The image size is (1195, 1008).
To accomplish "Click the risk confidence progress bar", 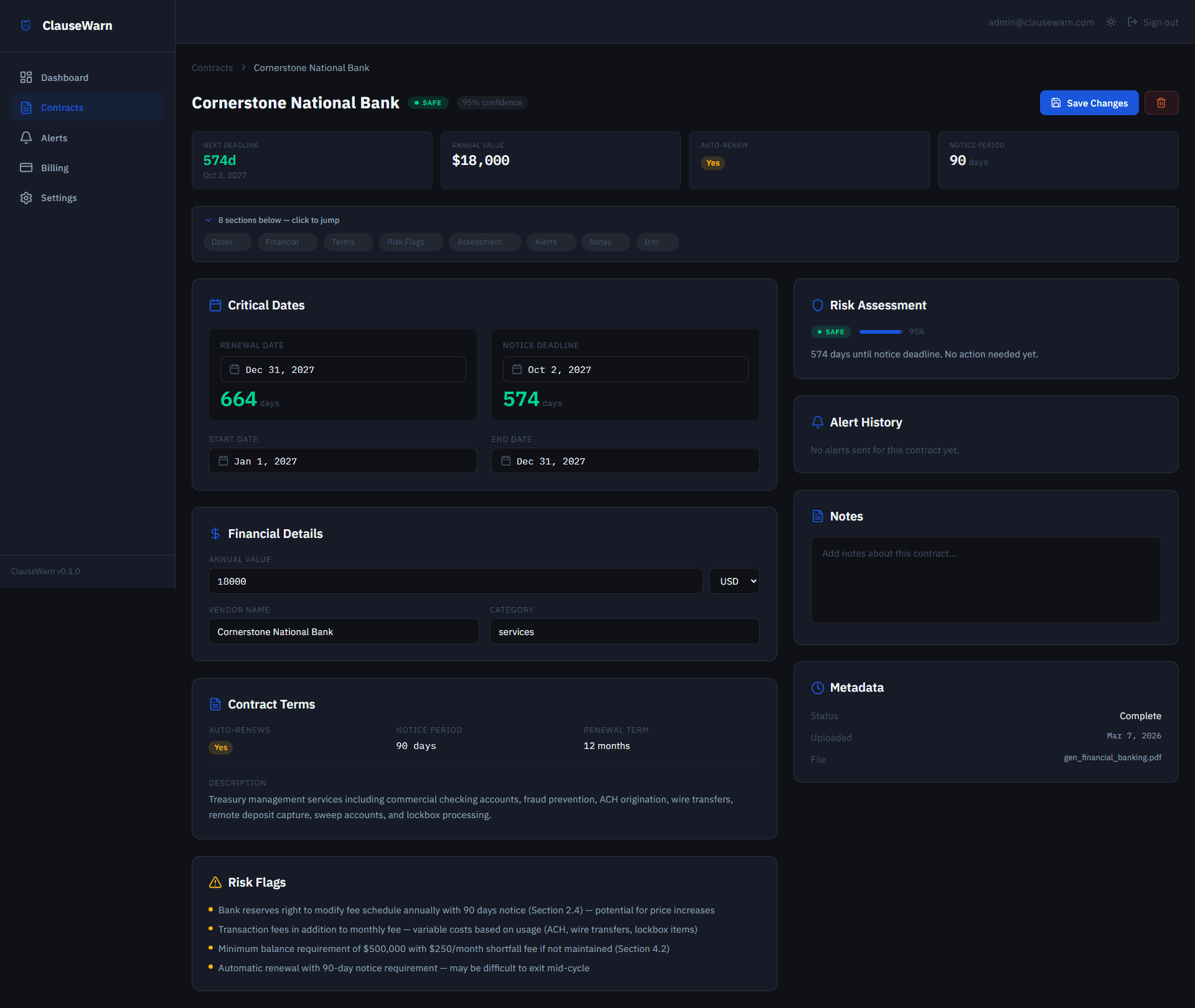I will click(880, 332).
